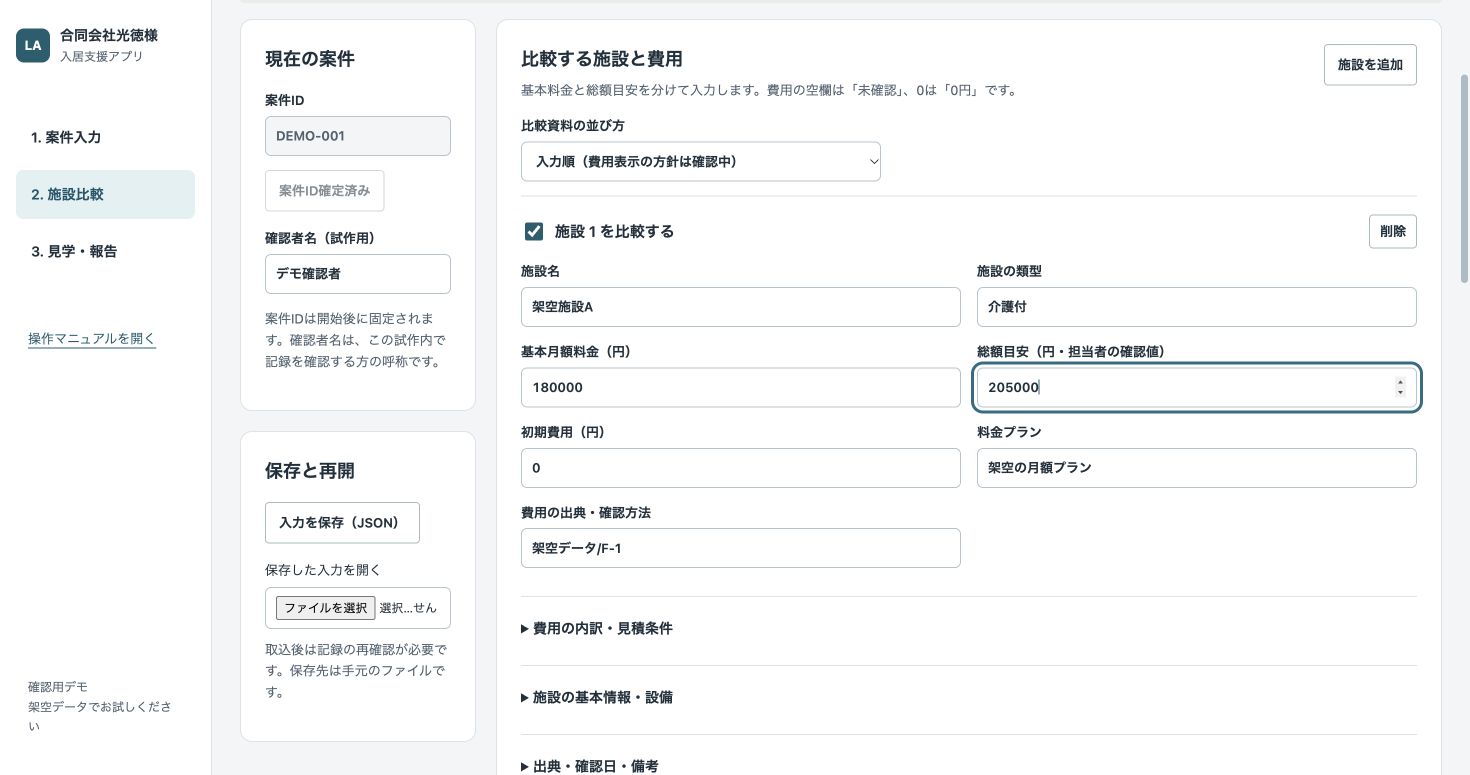
Task: Delete facility 1 with 削除
Action: click(x=1393, y=231)
